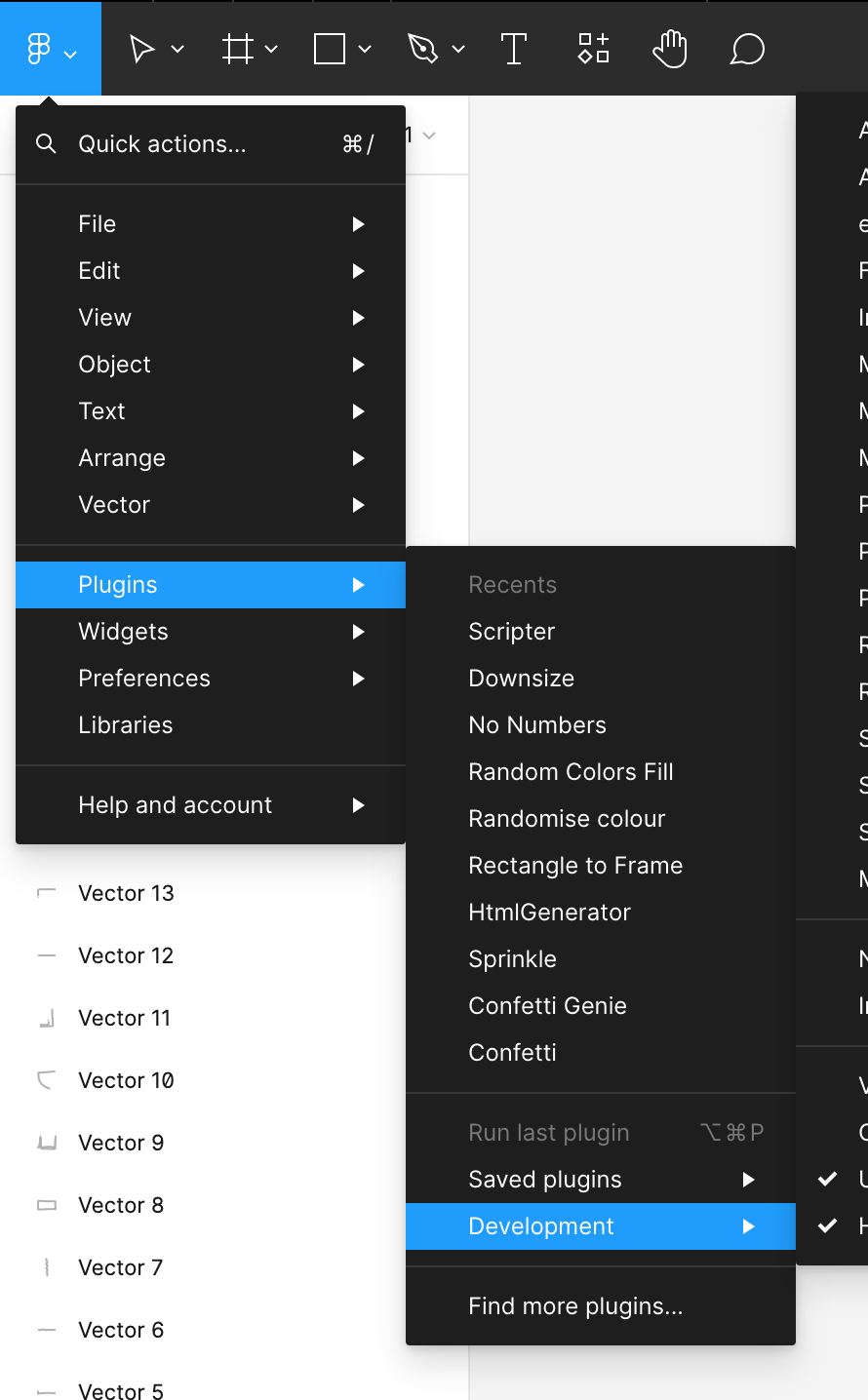Click the Vector 10 layer icon
The image size is (868, 1400).
tap(46, 1080)
